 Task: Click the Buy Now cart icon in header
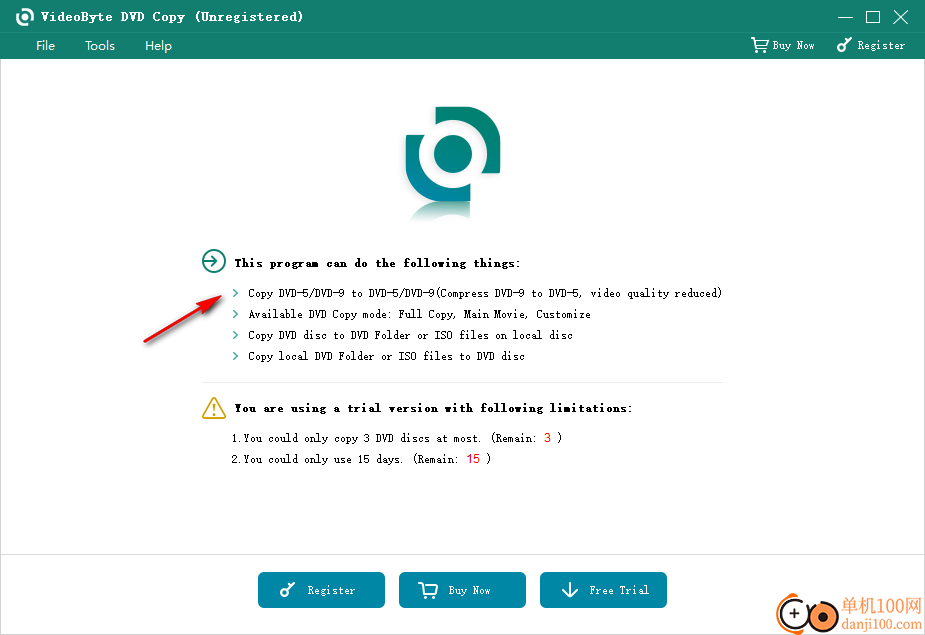[759, 45]
